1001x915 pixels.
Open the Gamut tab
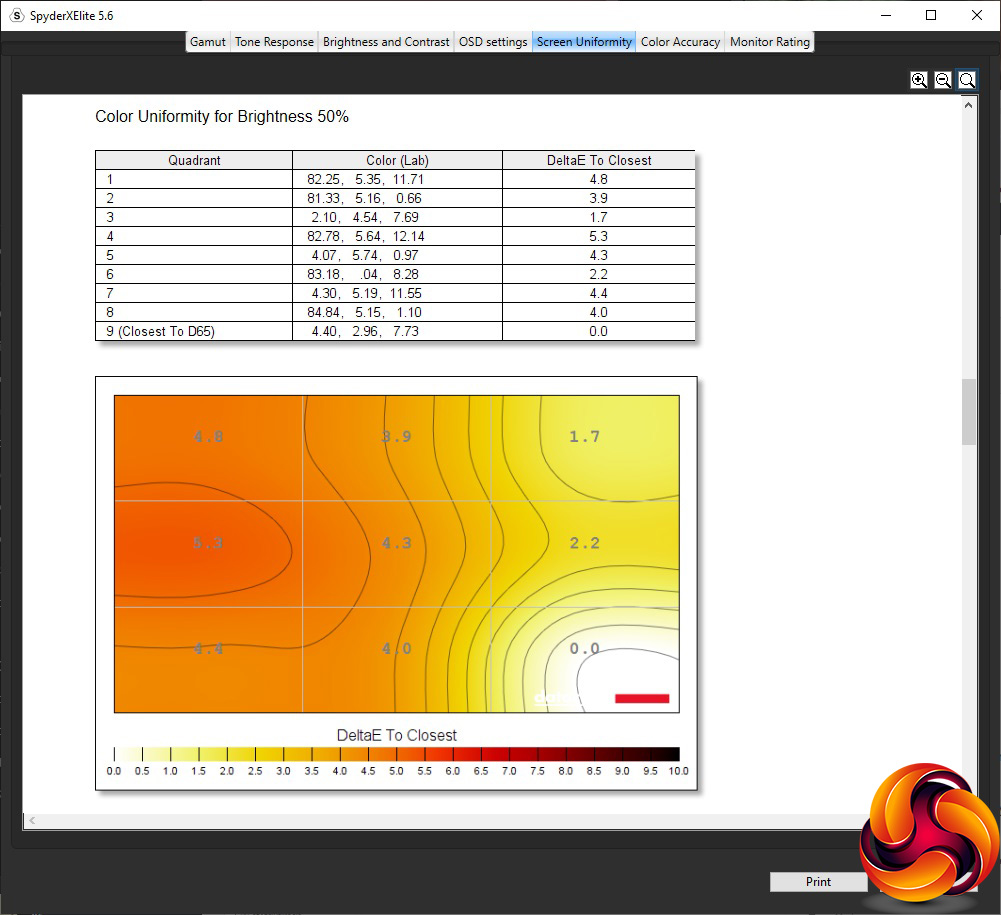207,42
